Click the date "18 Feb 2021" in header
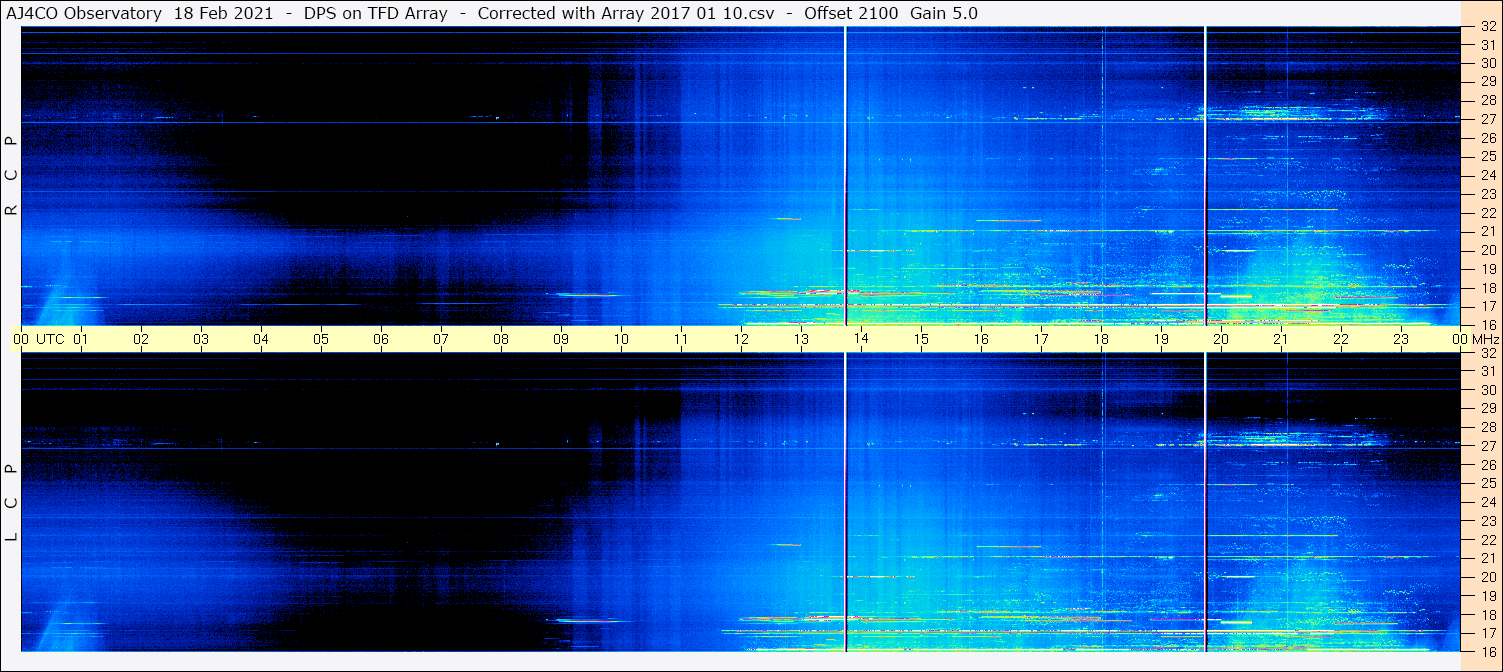 click(226, 13)
